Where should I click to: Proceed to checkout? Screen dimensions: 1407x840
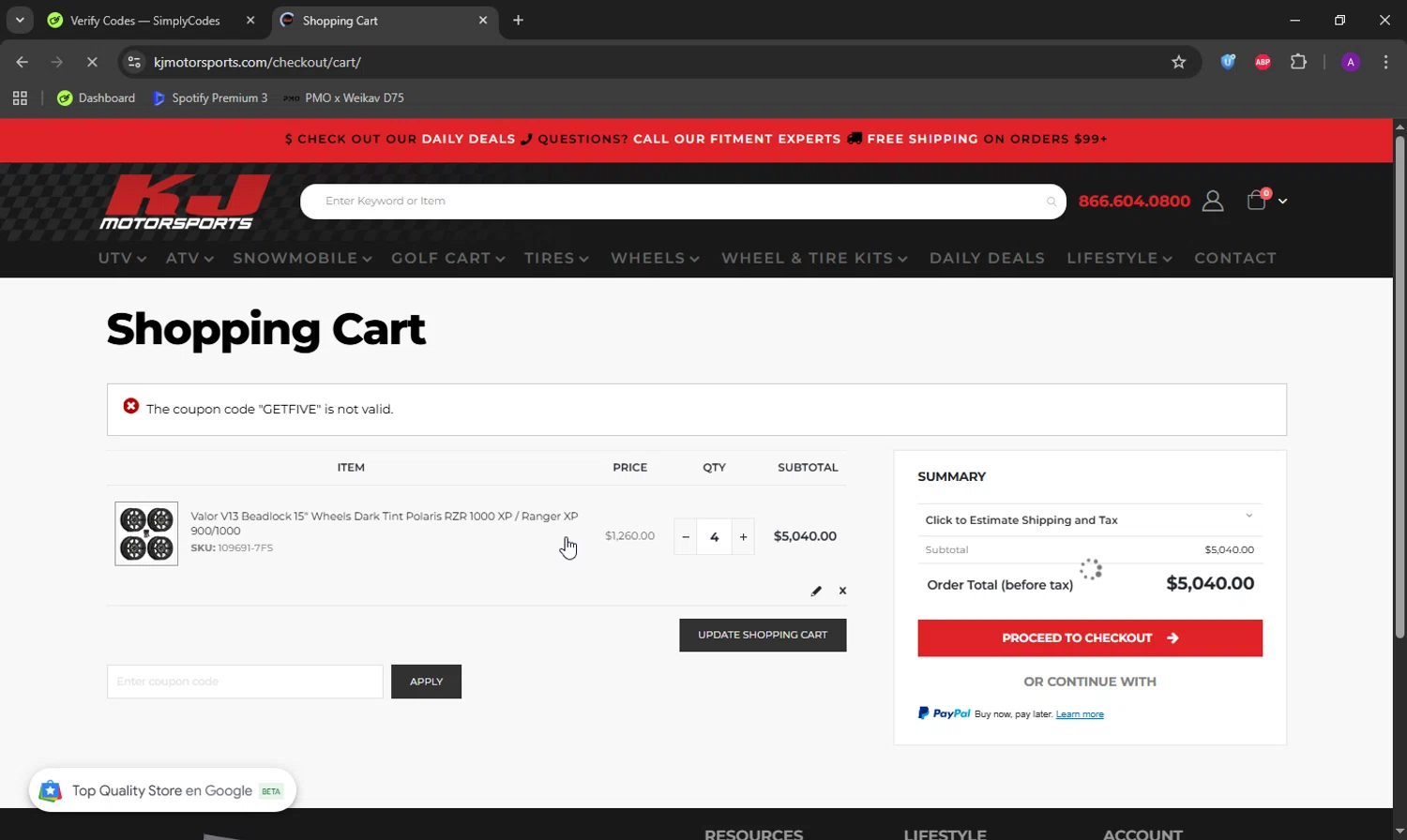[1090, 637]
